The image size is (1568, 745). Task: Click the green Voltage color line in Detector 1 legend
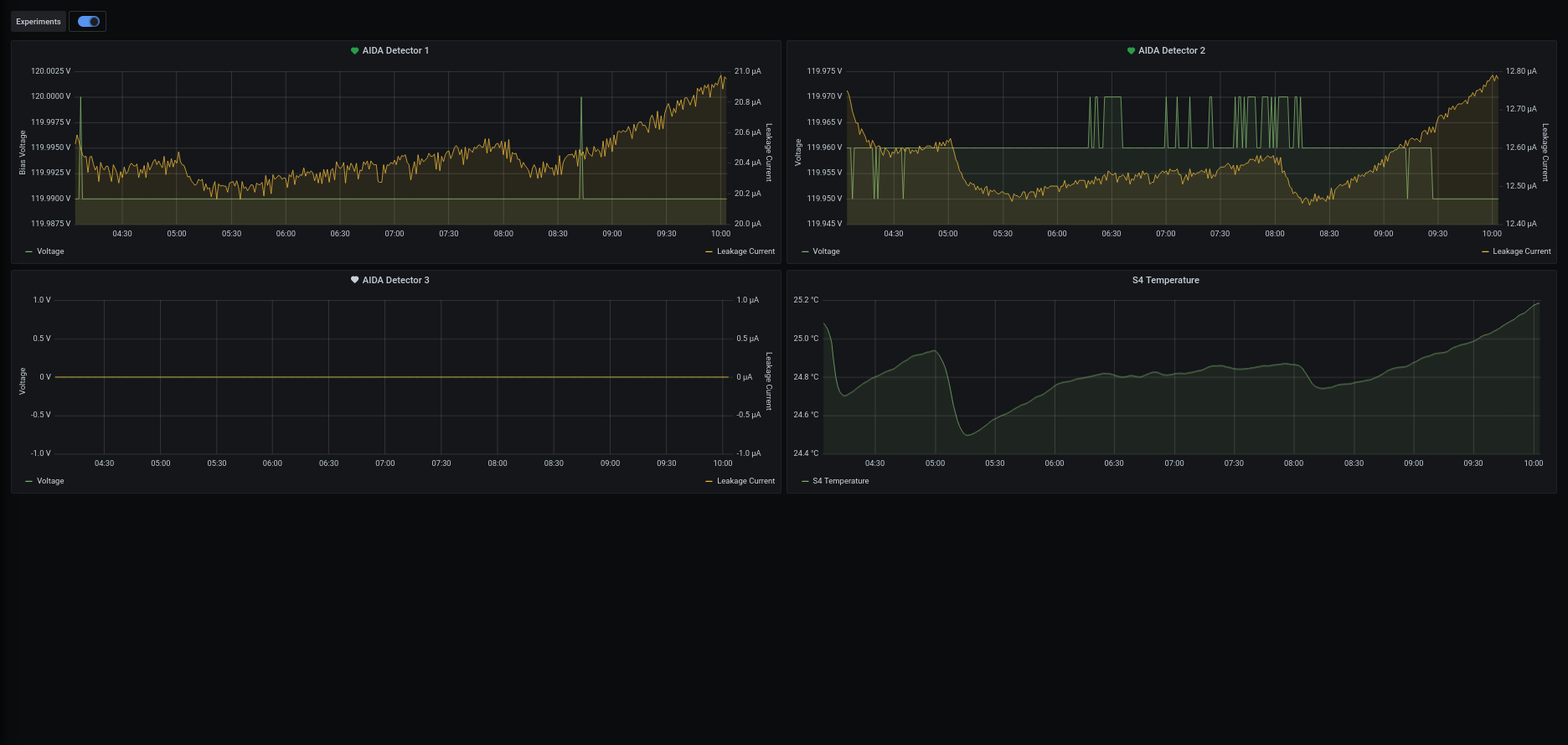tap(29, 251)
